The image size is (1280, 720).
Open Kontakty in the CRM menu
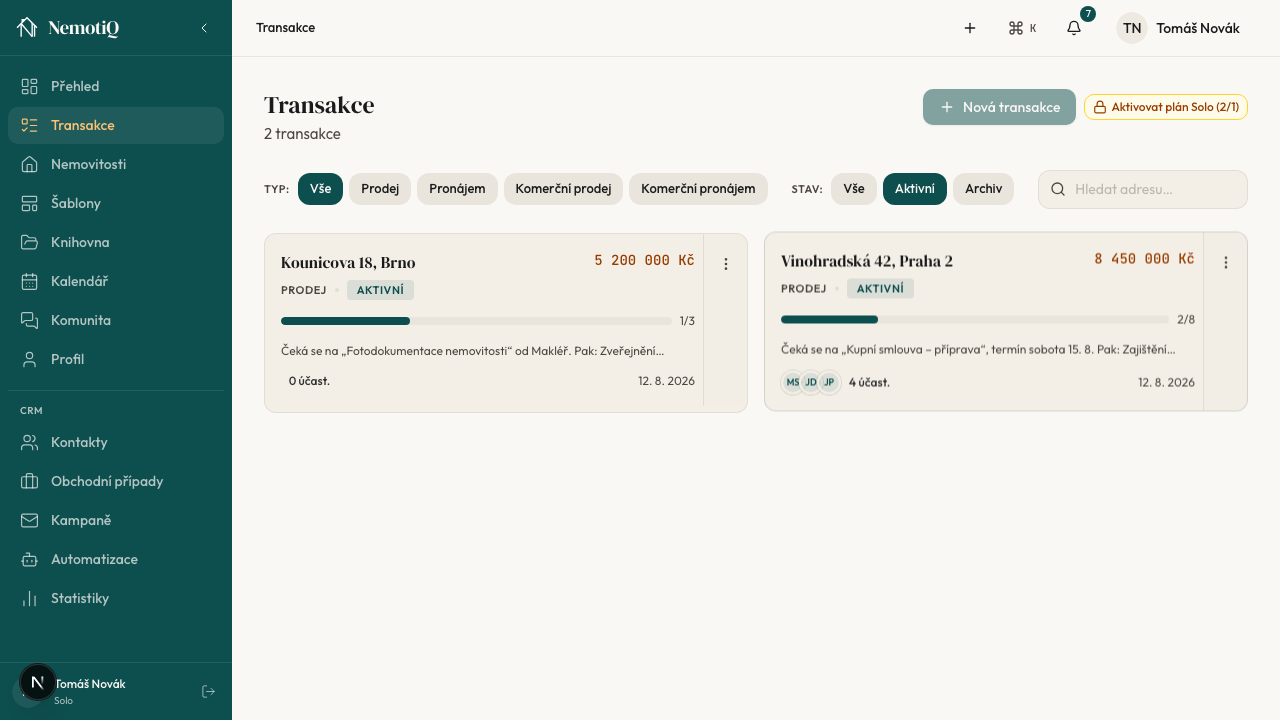[116, 442]
